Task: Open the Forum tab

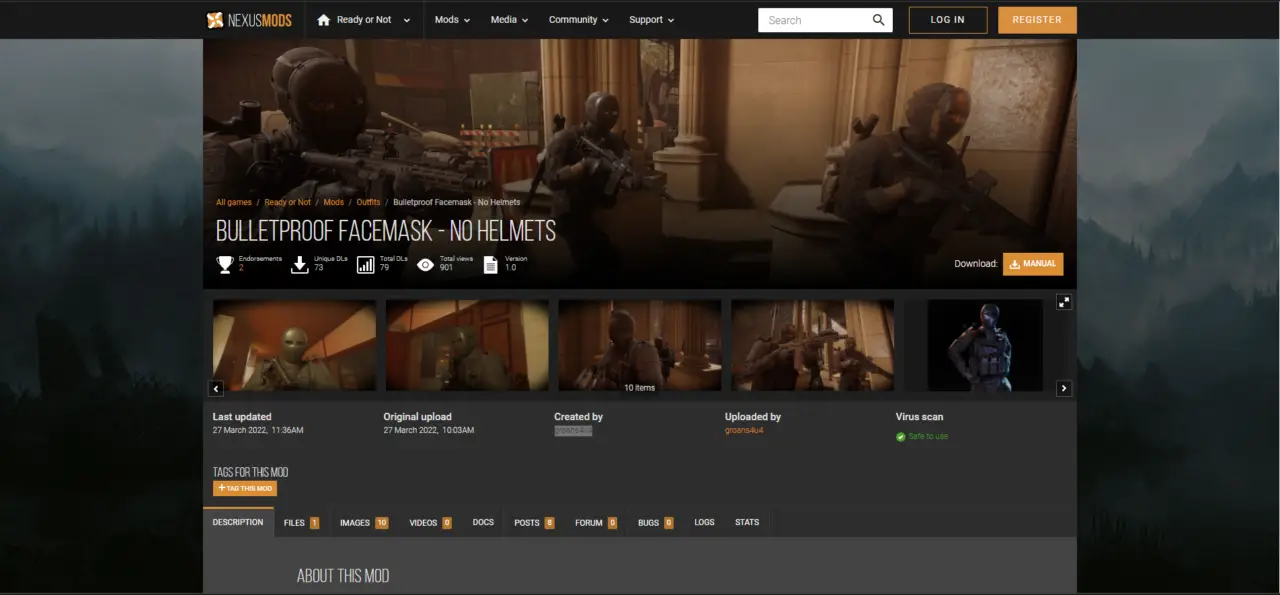Action: [596, 522]
